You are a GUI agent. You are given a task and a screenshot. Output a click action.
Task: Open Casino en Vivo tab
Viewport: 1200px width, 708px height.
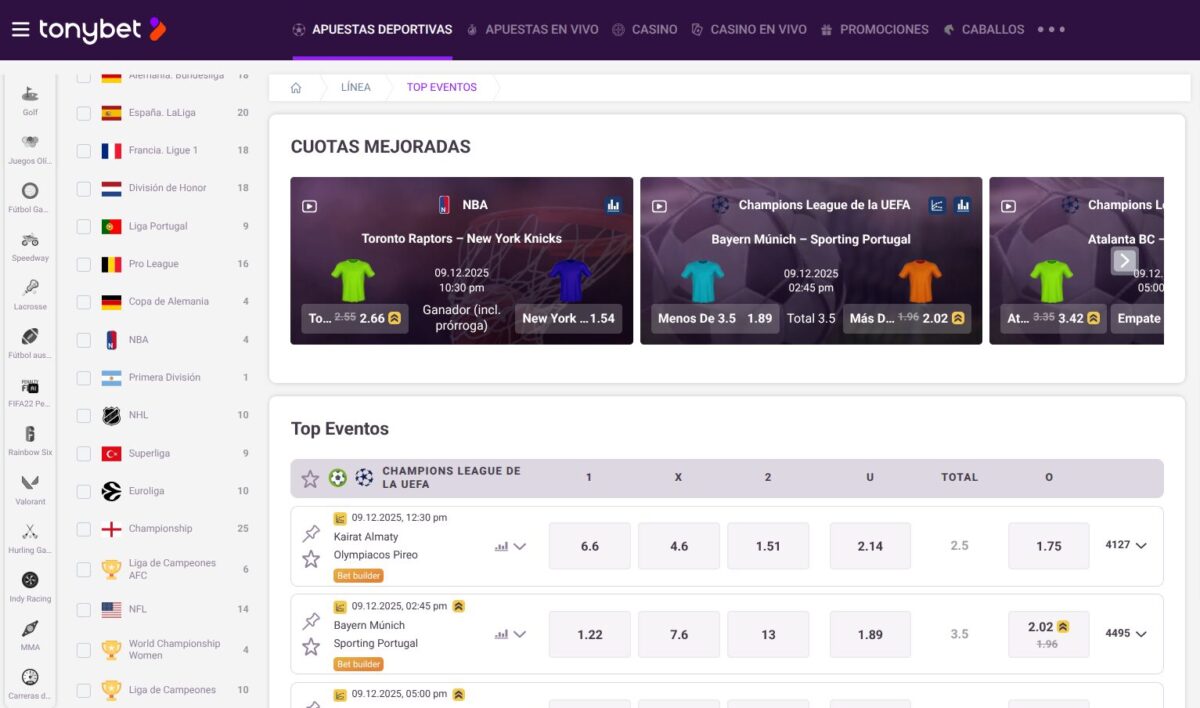click(x=749, y=30)
